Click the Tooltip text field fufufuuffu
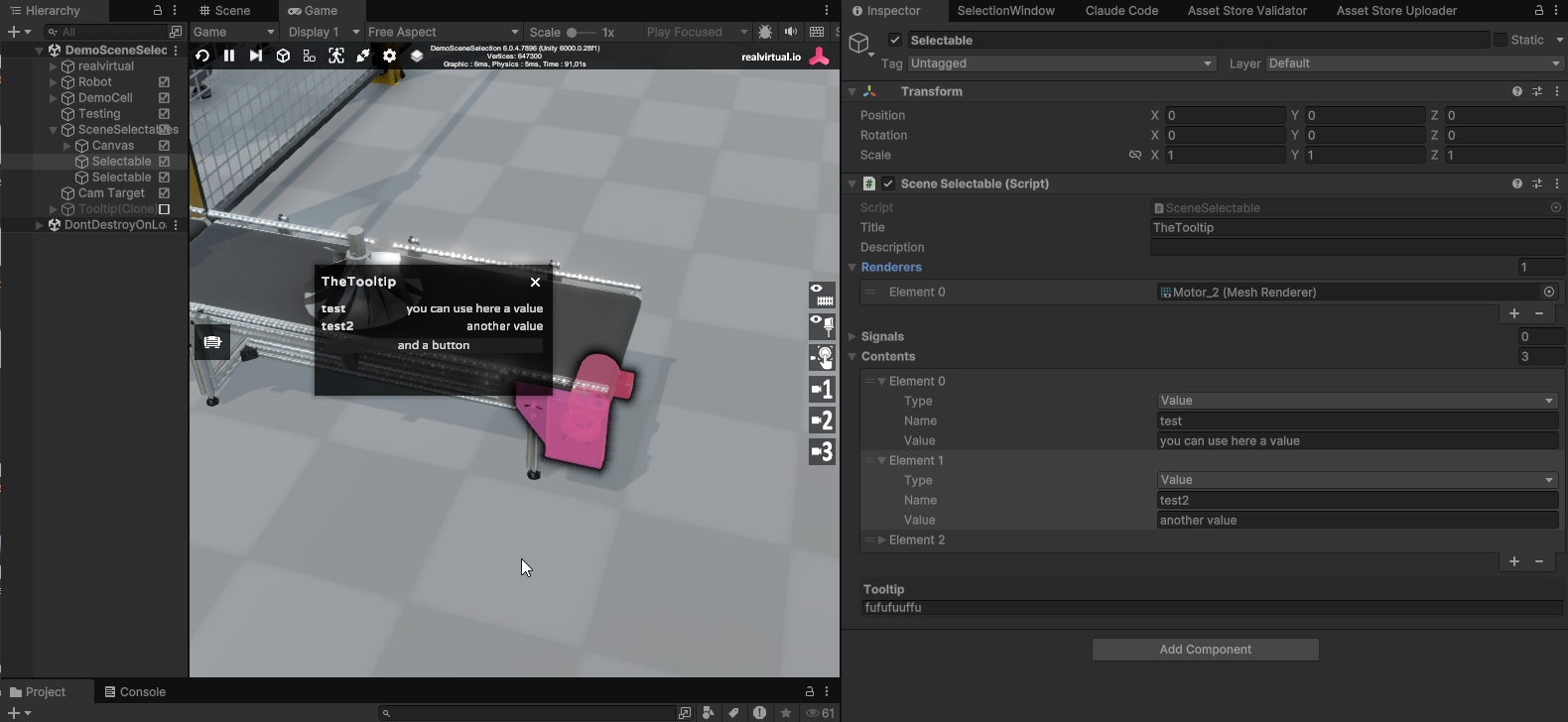1568x722 pixels. 1213,608
